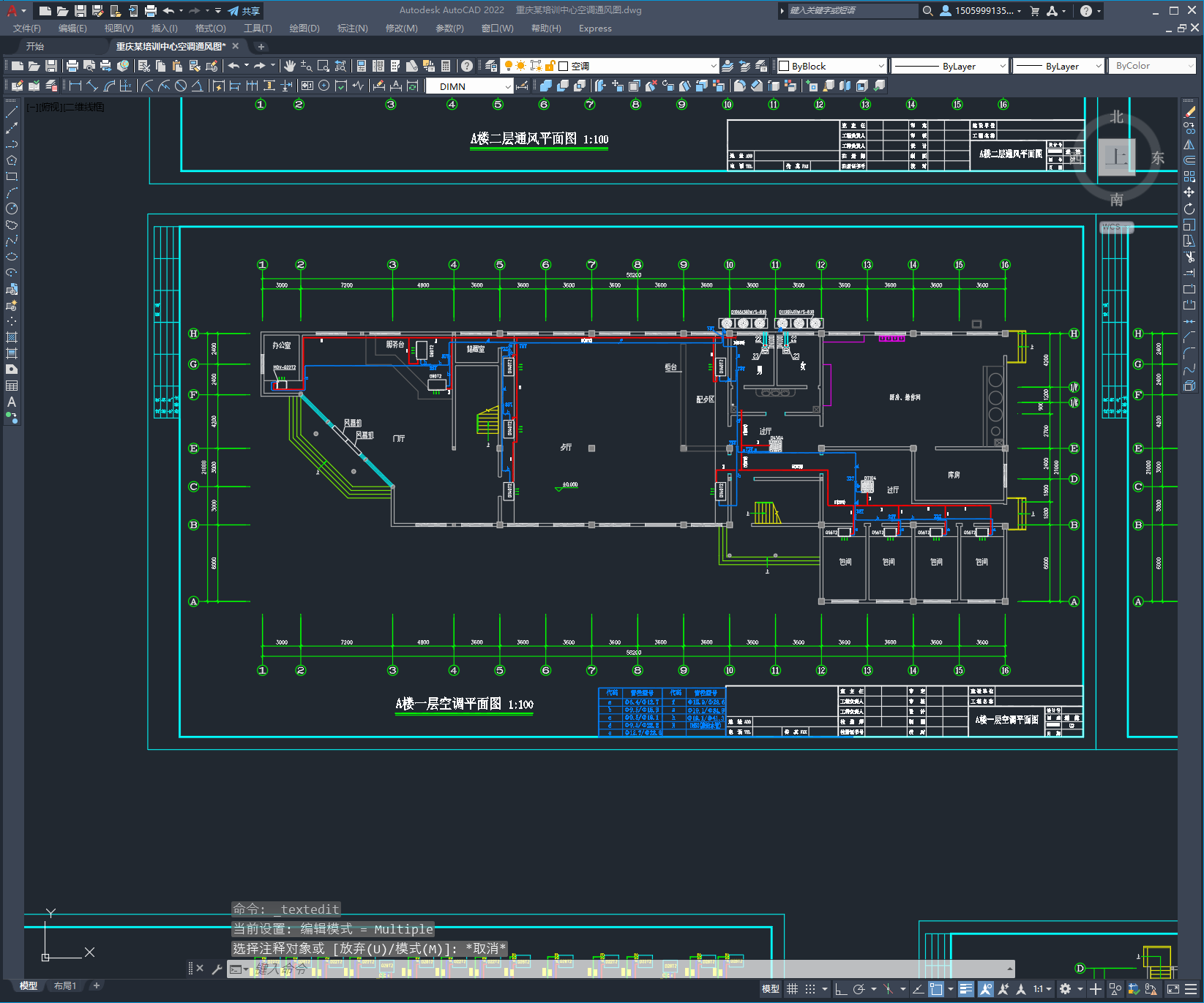Open the Layer Properties Manager icon
Viewport: 1204px width, 1003px height.
coord(491,66)
